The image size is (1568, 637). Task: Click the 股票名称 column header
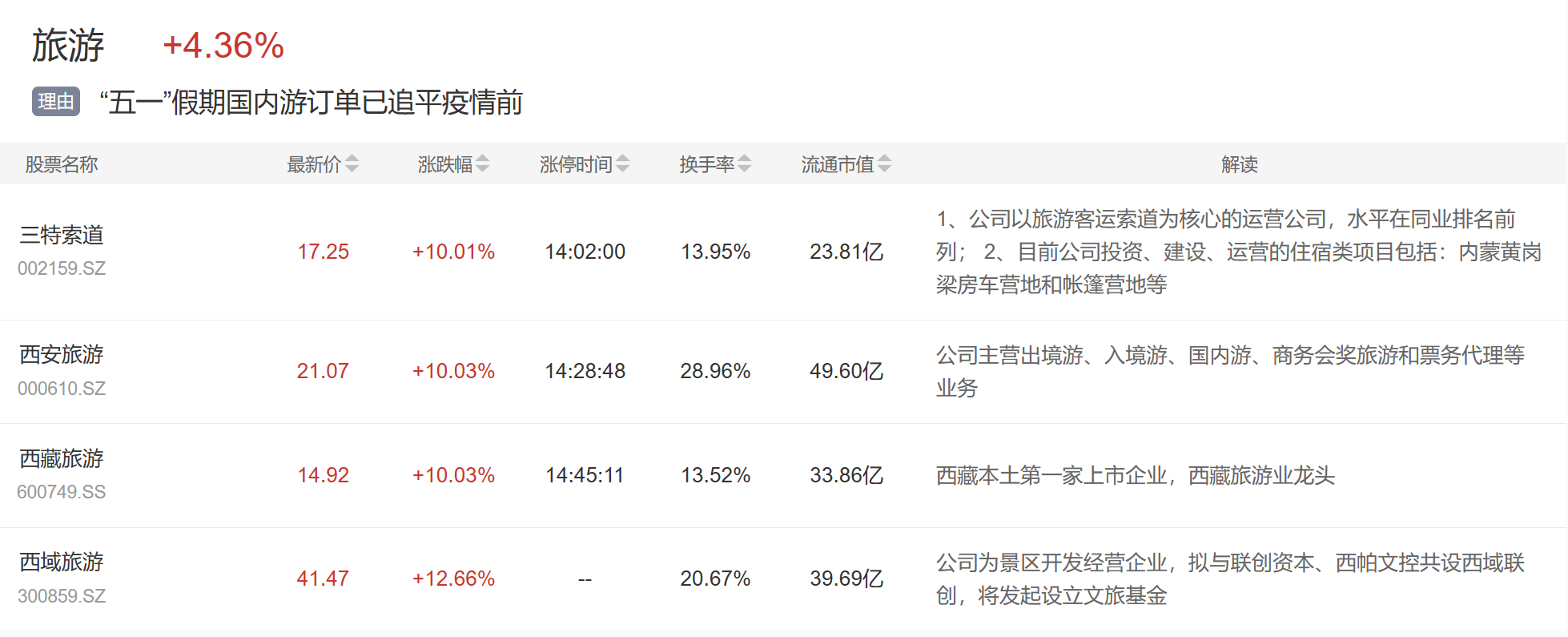[62, 164]
